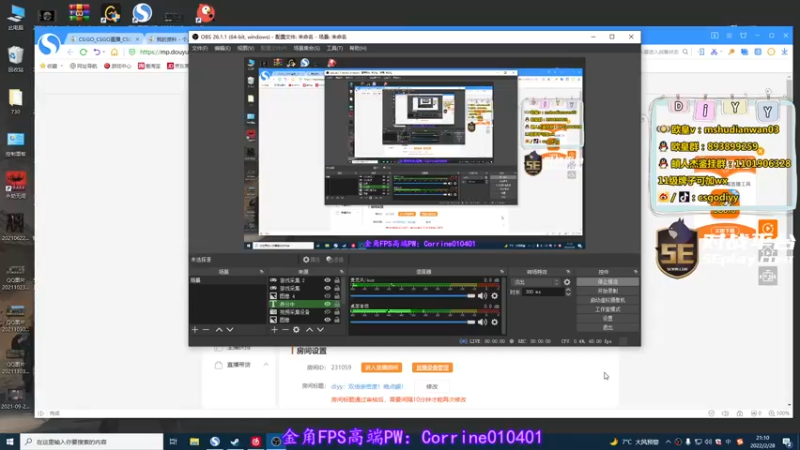Click the browser home icon

point(114,52)
